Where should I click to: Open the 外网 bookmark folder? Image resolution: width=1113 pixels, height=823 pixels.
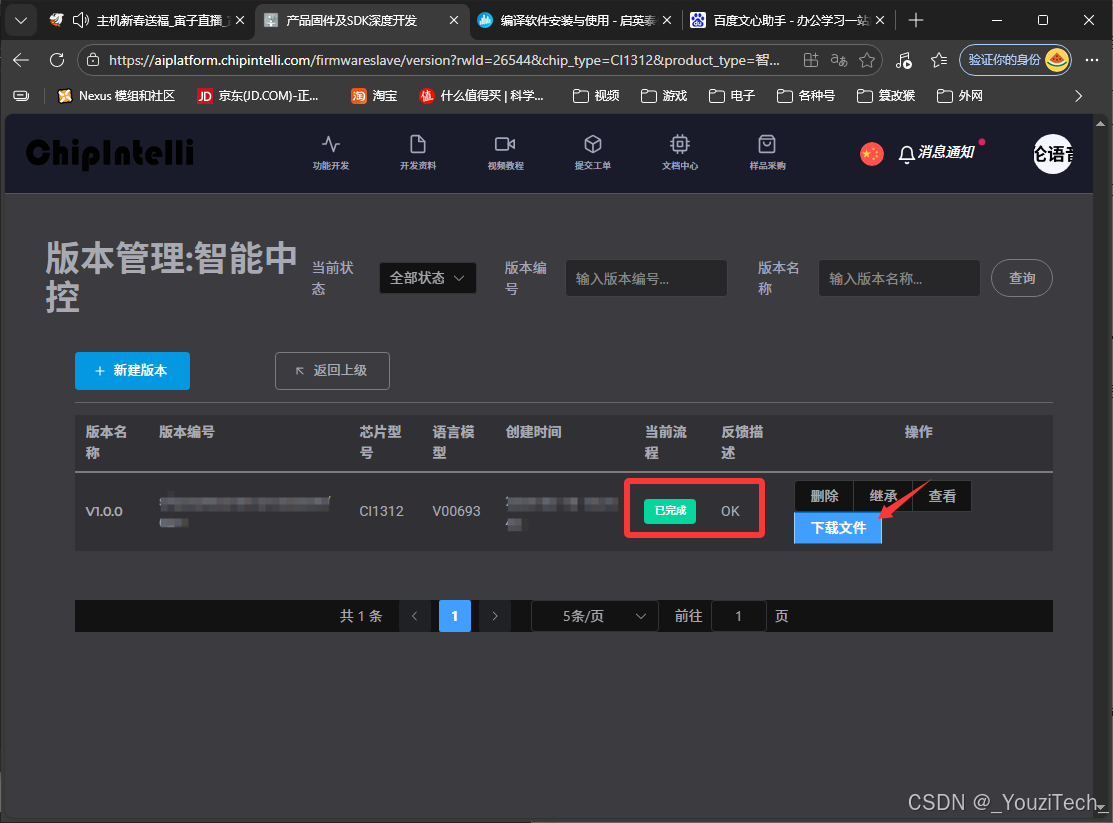(x=960, y=96)
